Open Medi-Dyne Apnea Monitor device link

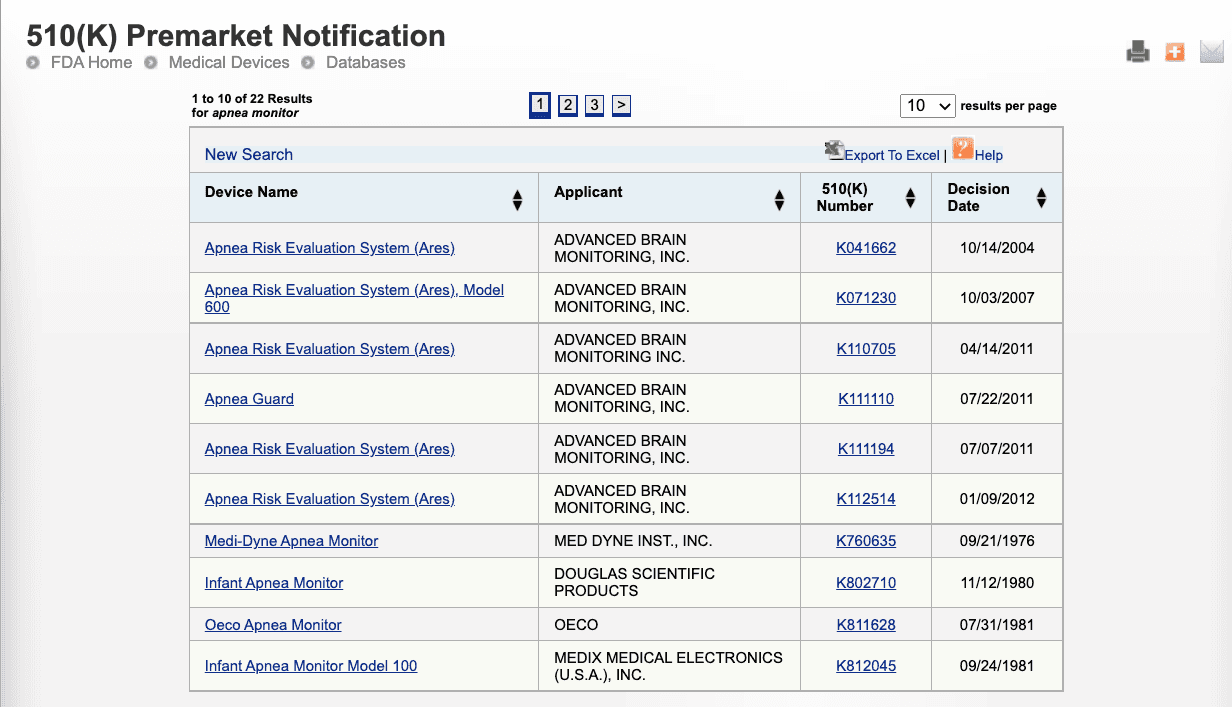[x=292, y=541]
